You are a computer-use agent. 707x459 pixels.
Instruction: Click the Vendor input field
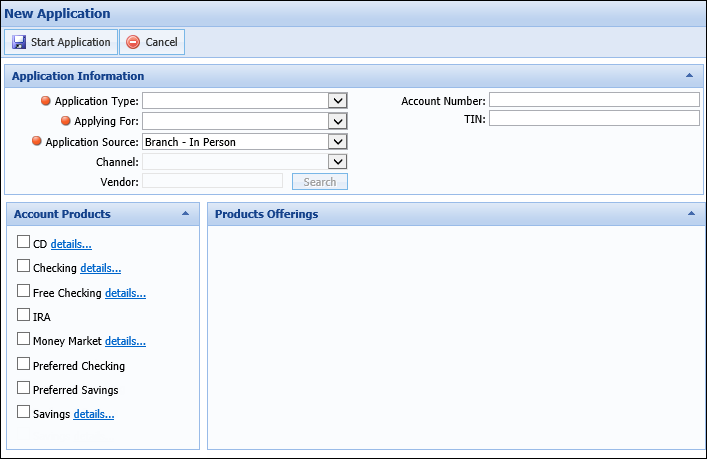click(x=212, y=181)
